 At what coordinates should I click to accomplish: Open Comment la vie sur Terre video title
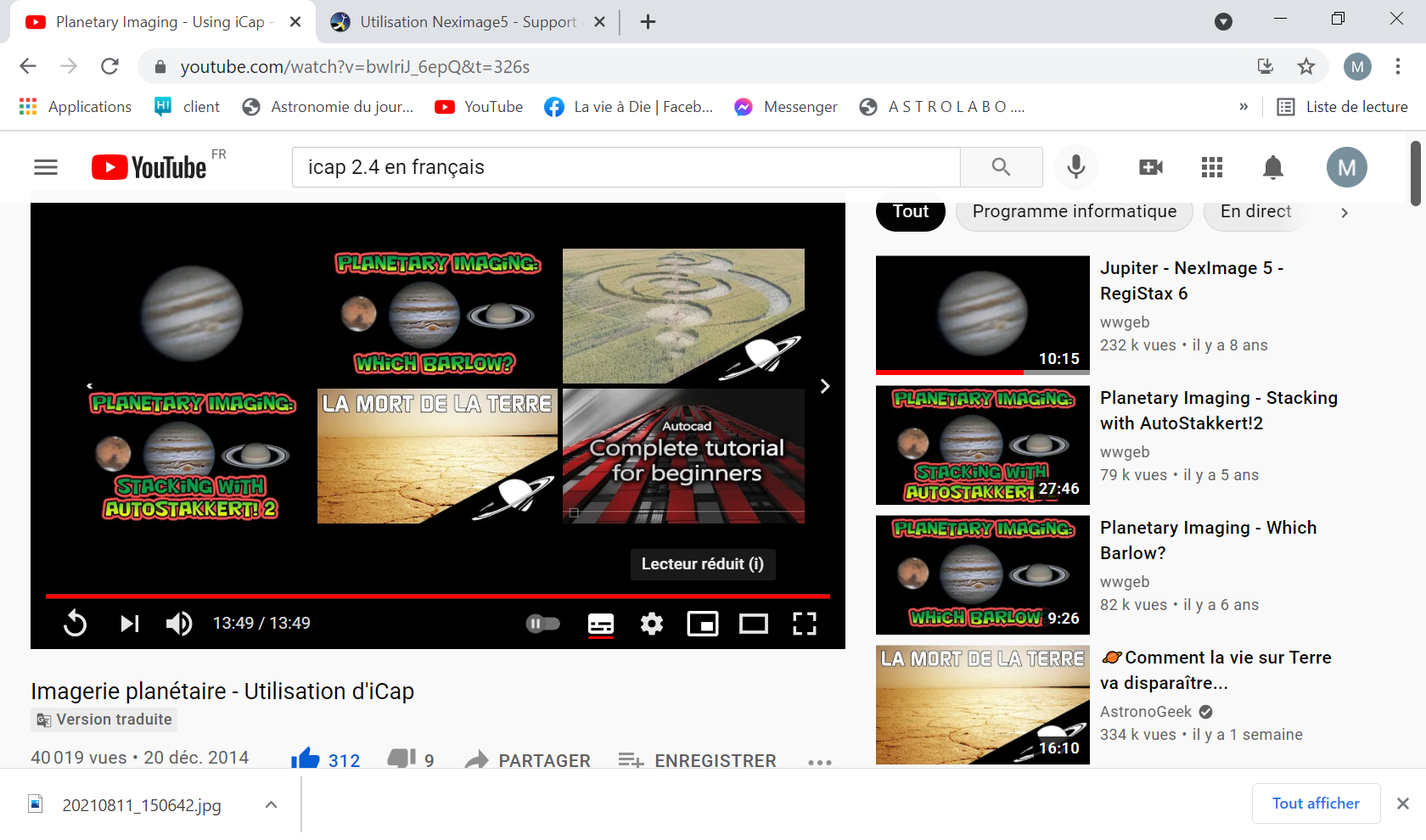click(x=1215, y=670)
